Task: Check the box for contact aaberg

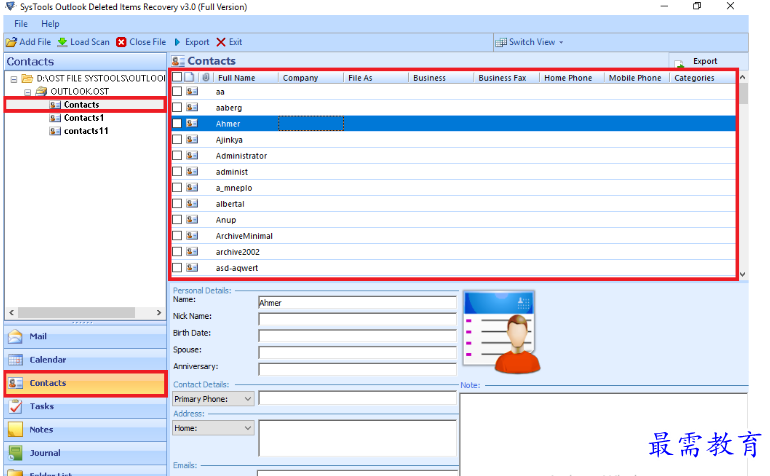Action: pos(177,107)
